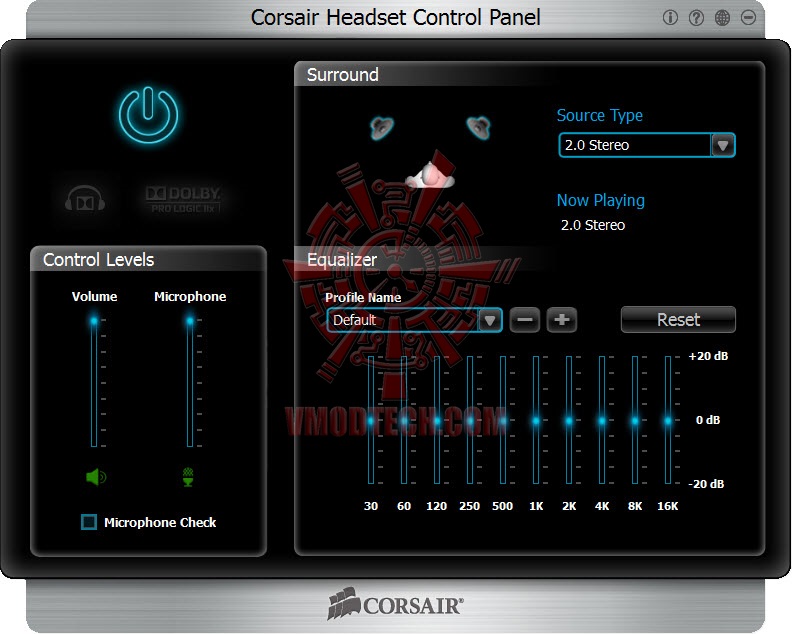Mute the microphone with green mic icon

(188, 477)
